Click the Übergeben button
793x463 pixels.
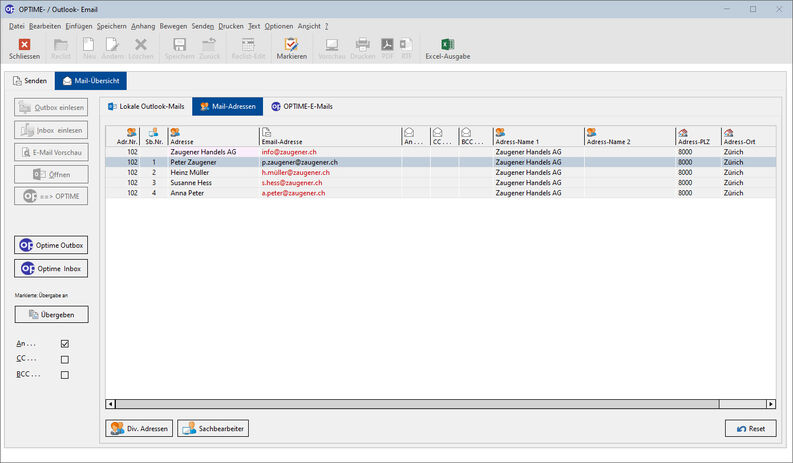click(51, 314)
